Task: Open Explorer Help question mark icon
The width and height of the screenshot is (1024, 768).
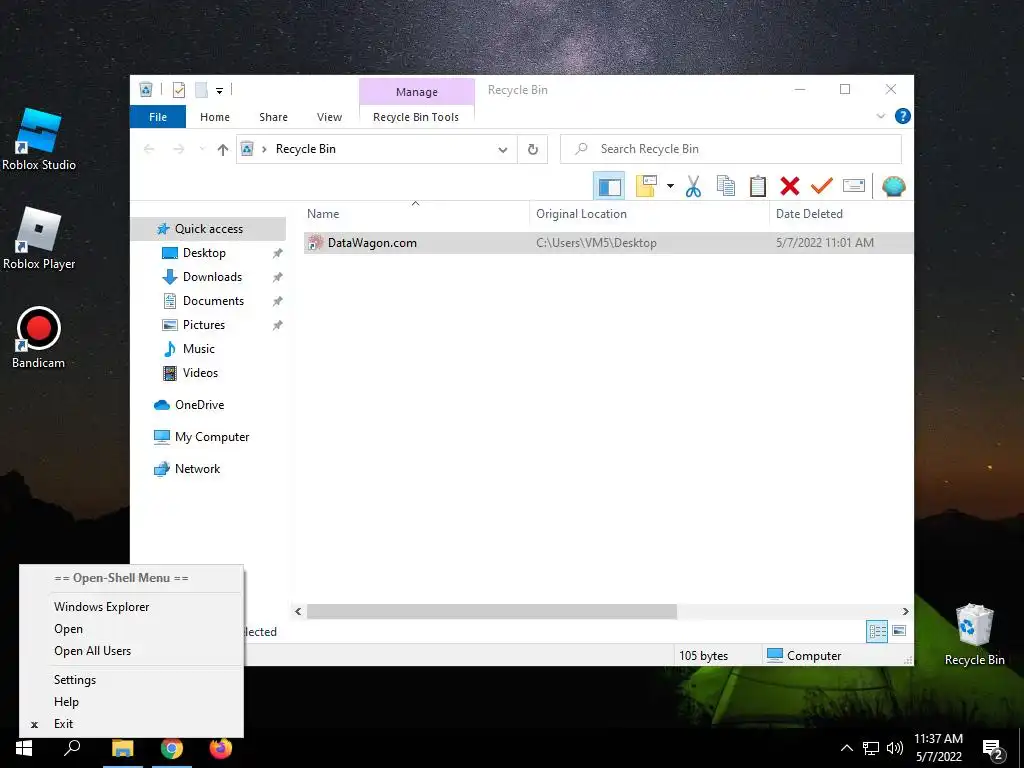Action: click(x=903, y=116)
